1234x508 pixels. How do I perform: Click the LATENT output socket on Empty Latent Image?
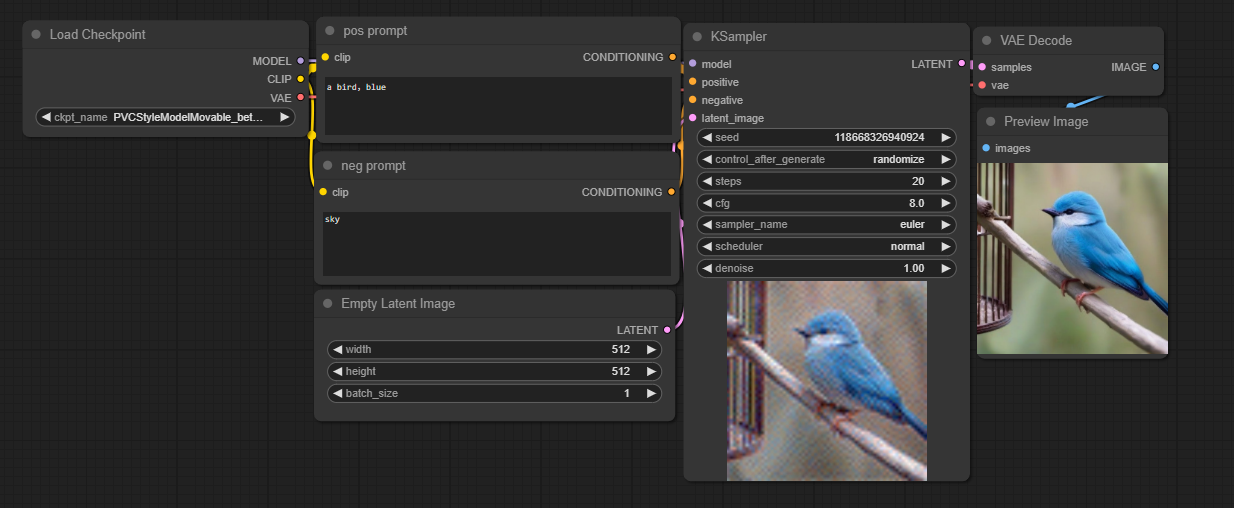tap(667, 329)
